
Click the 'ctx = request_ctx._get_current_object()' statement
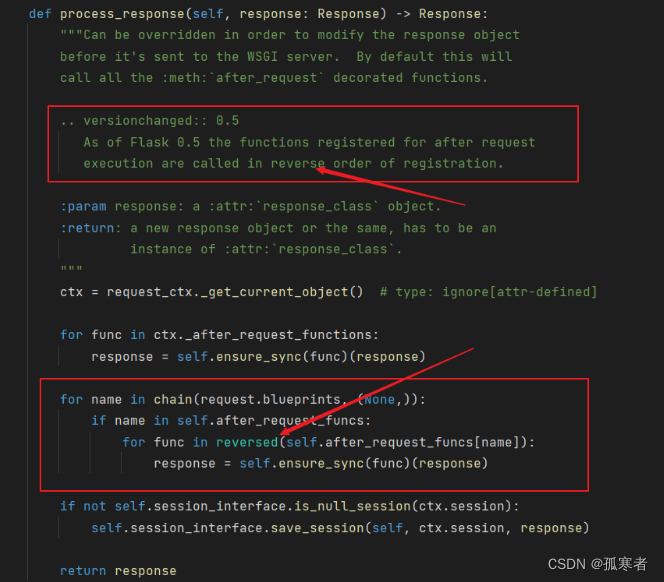(x=211, y=292)
